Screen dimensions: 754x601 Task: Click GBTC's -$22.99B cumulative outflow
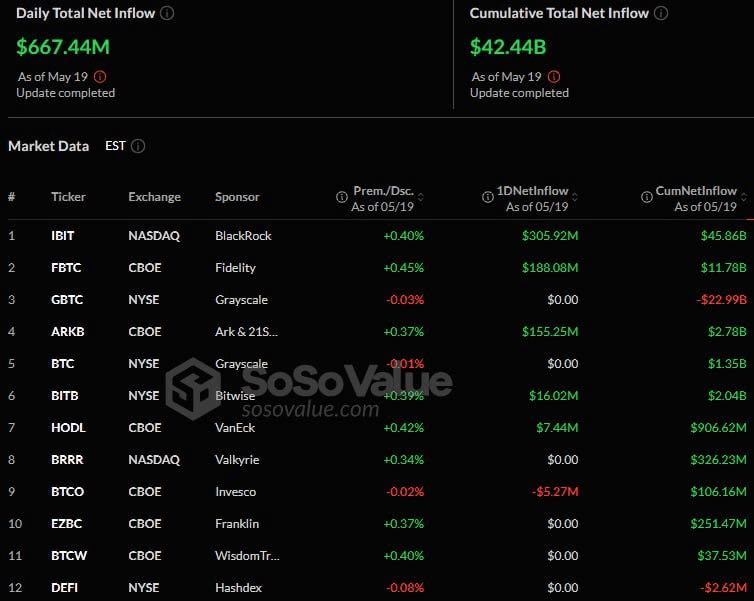coord(721,300)
